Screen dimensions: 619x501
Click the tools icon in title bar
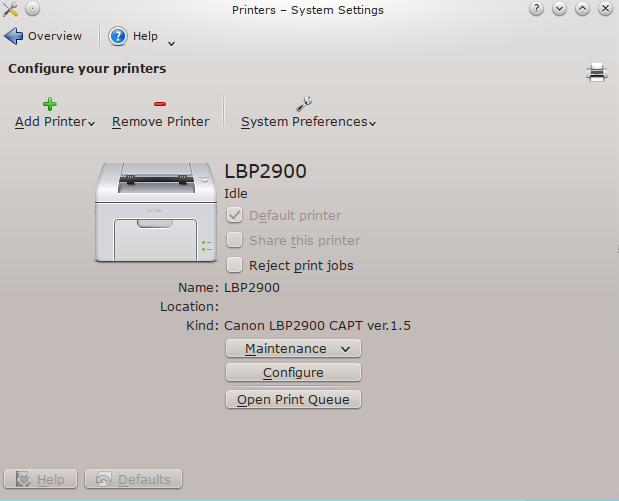[11, 9]
